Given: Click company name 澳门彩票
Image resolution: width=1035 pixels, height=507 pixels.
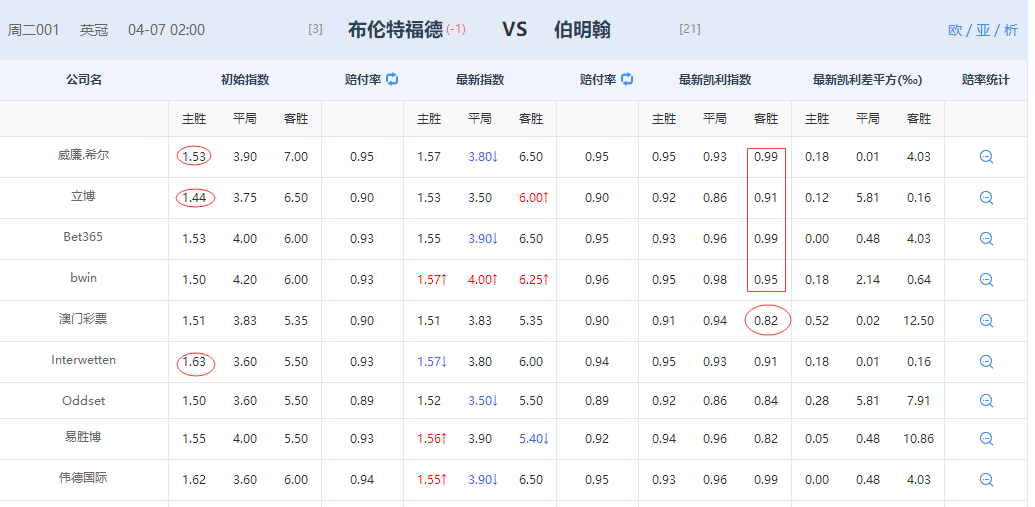Looking at the screenshot, I should point(83,319).
